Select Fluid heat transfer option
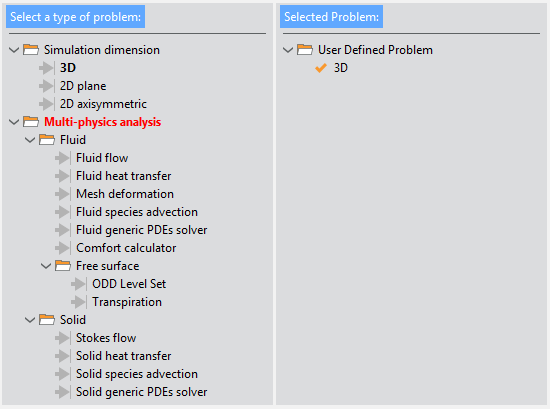The image size is (550, 409). pyautogui.click(x=123, y=176)
